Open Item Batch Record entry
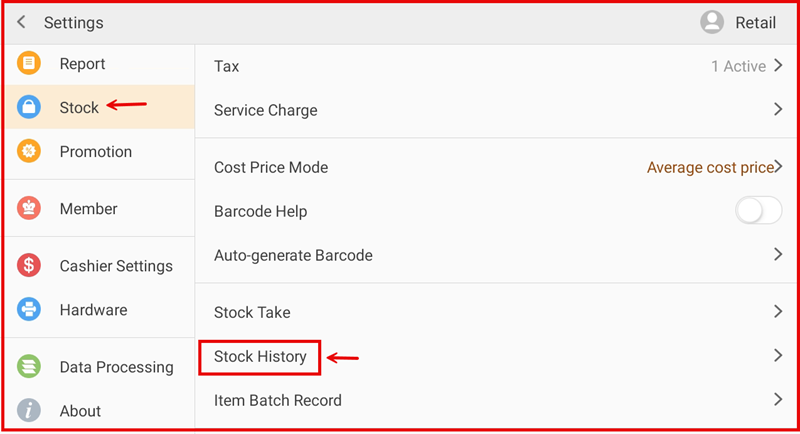 coord(278,400)
